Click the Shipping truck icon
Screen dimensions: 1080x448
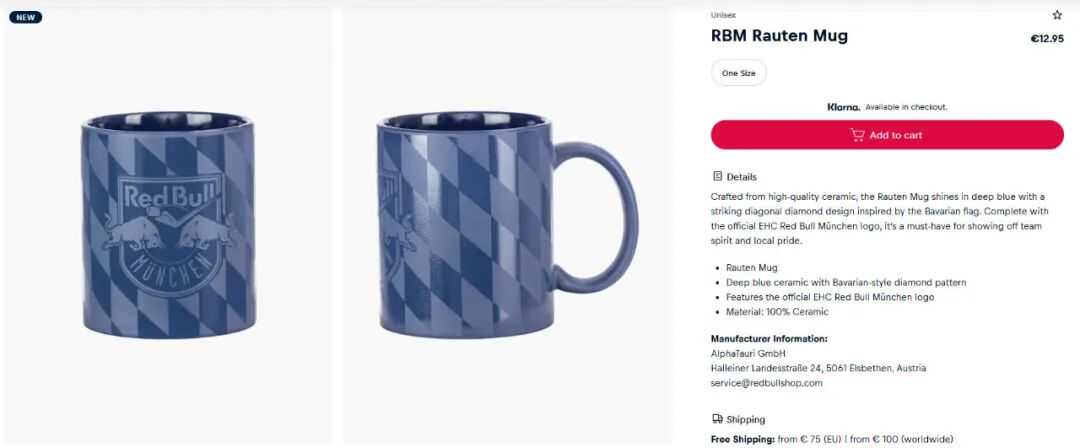pos(717,419)
